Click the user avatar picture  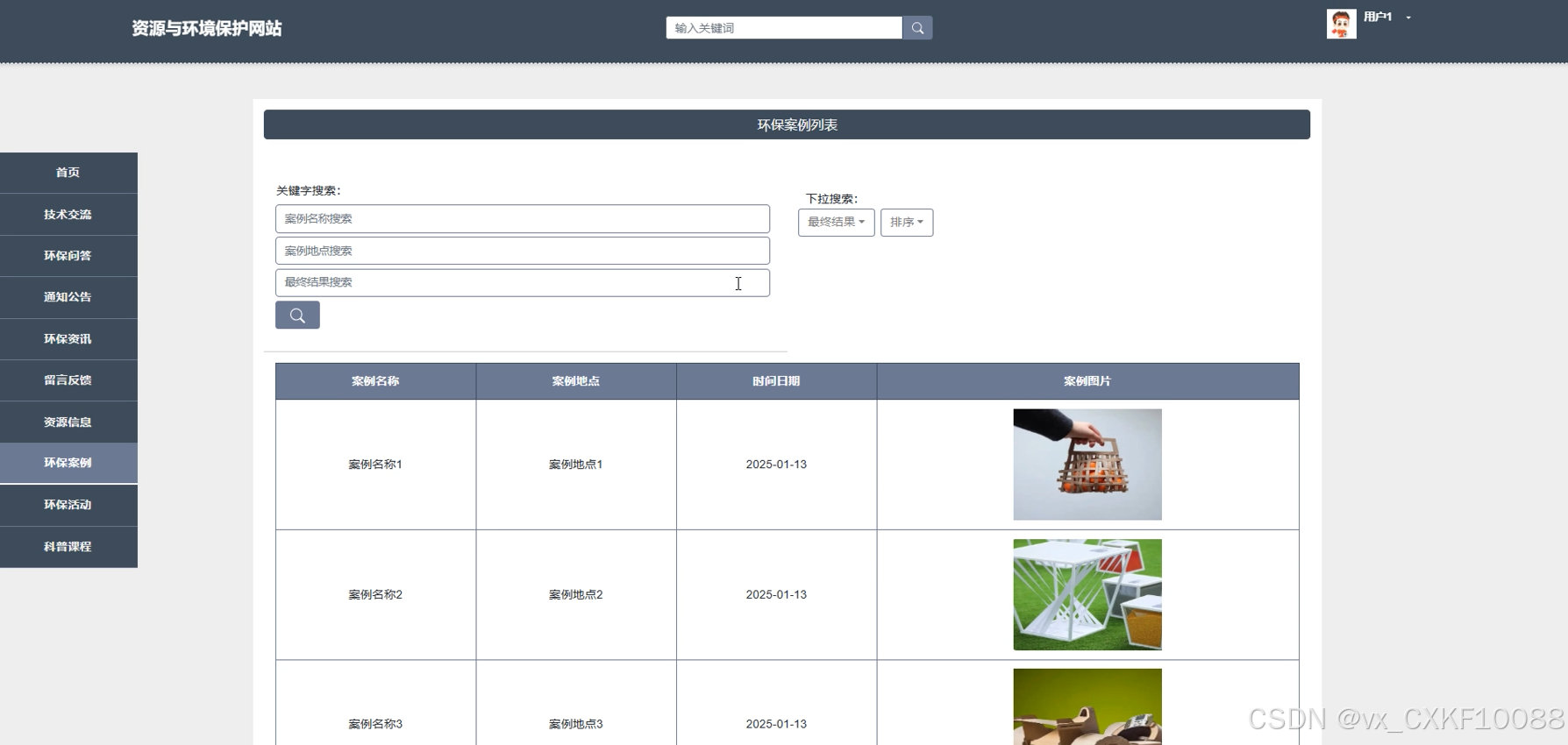pyautogui.click(x=1341, y=24)
